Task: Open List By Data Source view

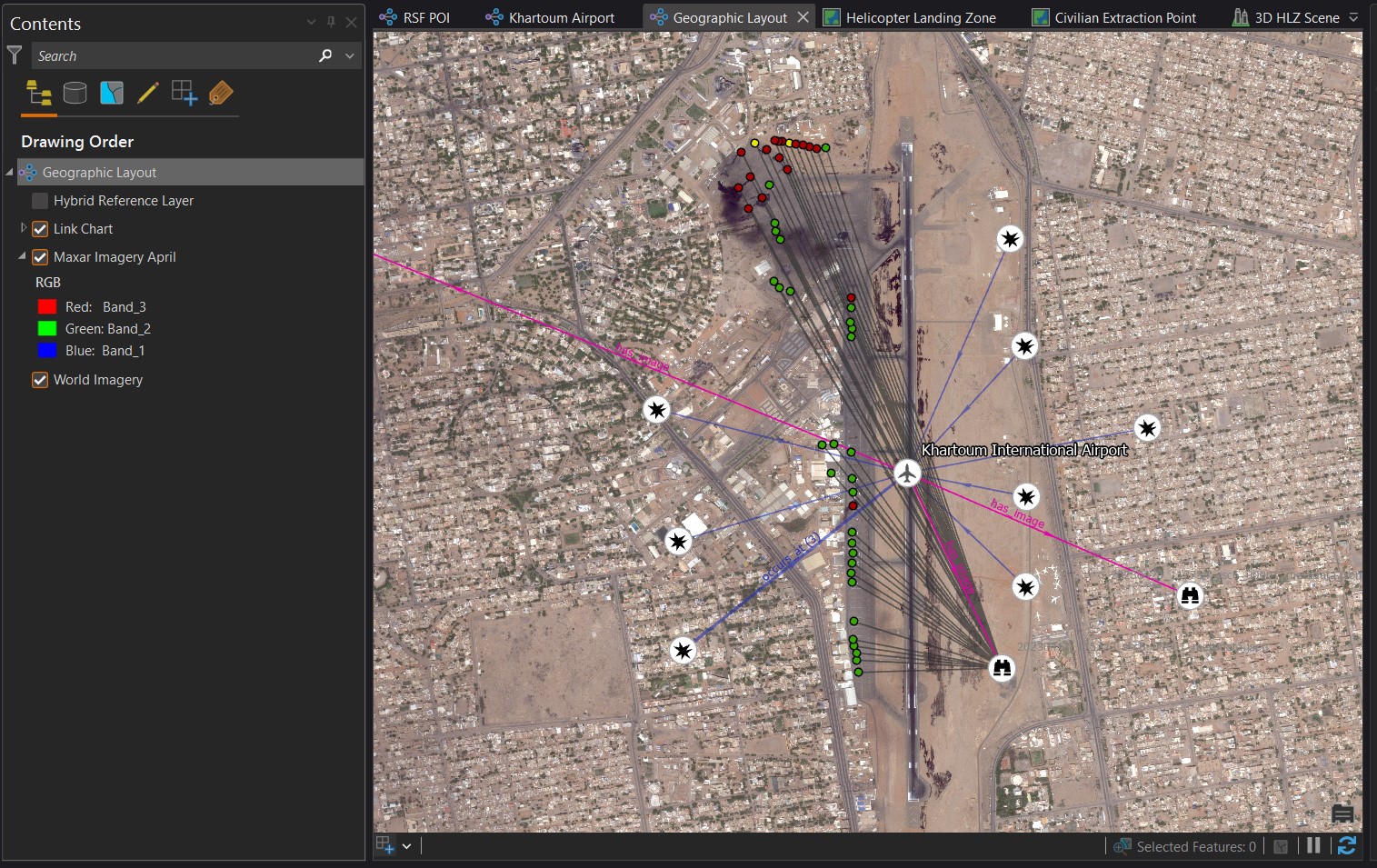Action: point(75,93)
